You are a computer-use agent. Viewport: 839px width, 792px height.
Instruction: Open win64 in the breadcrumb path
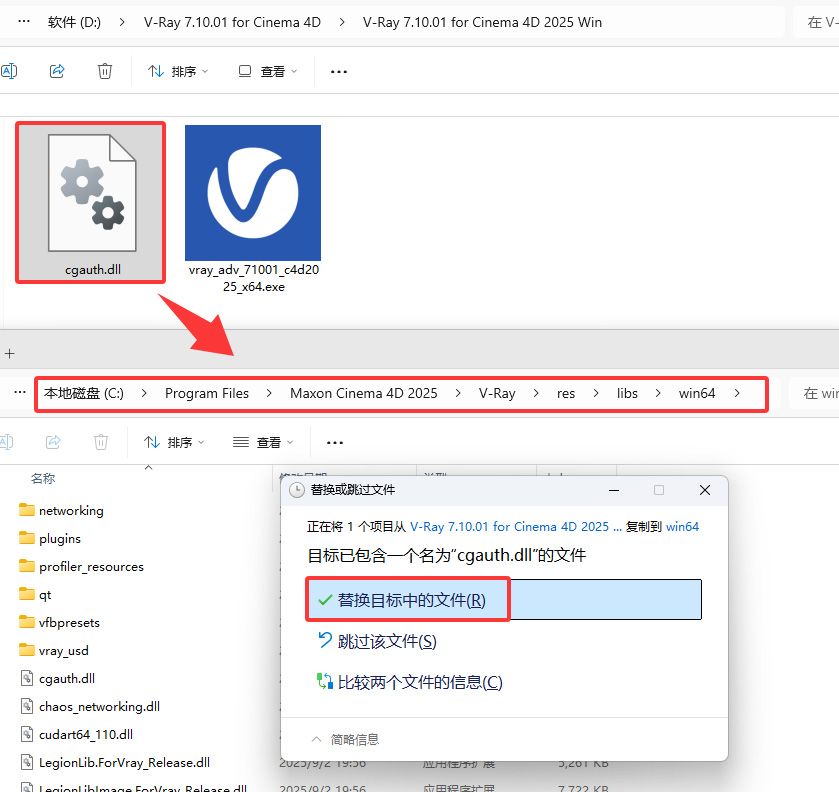pos(696,393)
